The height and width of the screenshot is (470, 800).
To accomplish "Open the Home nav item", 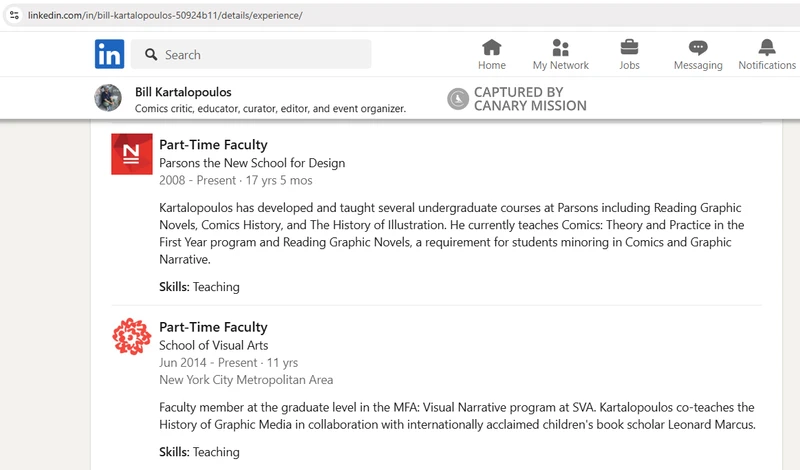I will click(x=492, y=55).
